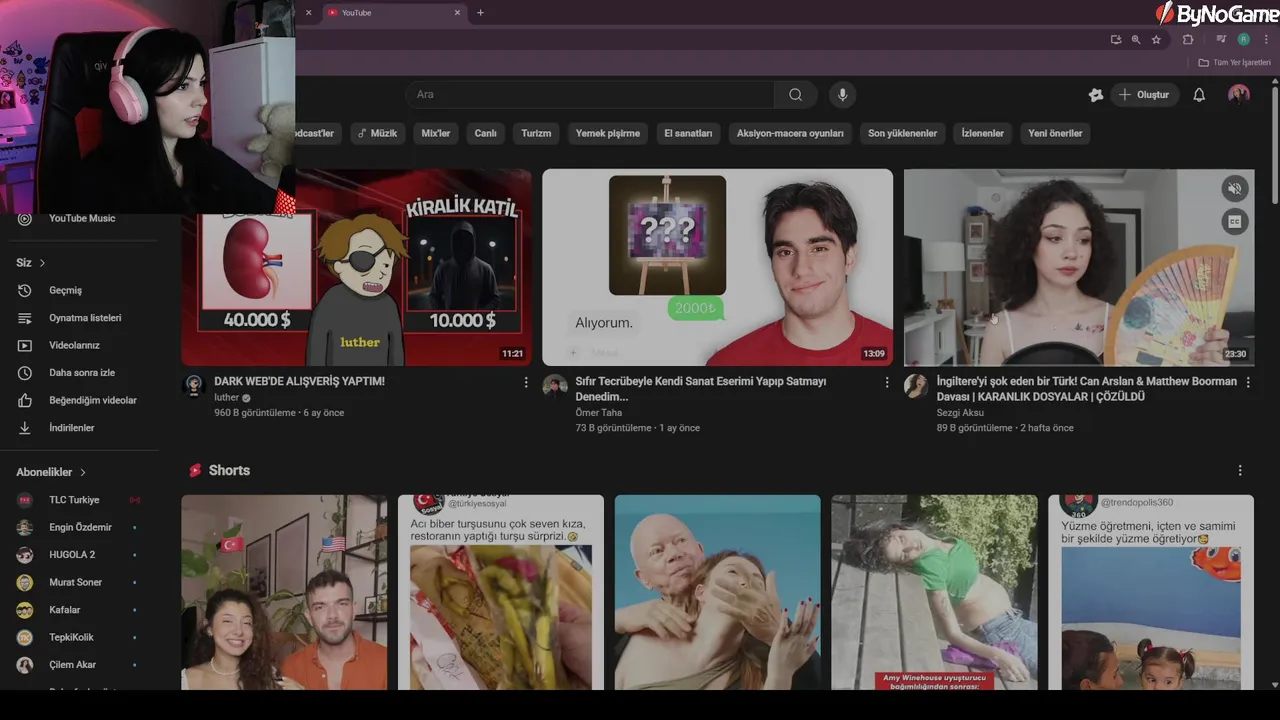
Task: Select the El sanatları filter chip
Action: [x=688, y=133]
